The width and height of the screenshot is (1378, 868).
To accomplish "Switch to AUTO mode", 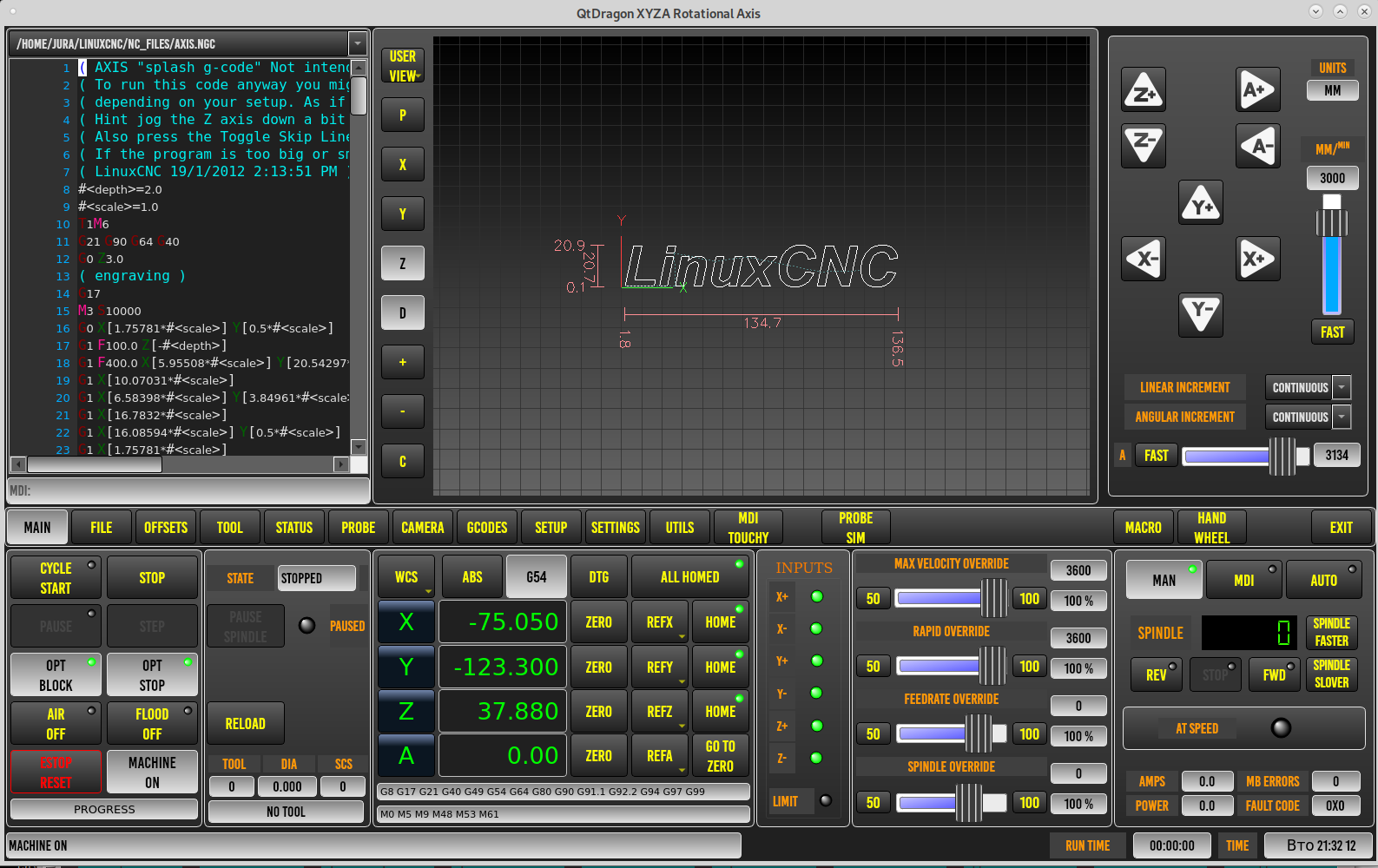I will 1323,580.
